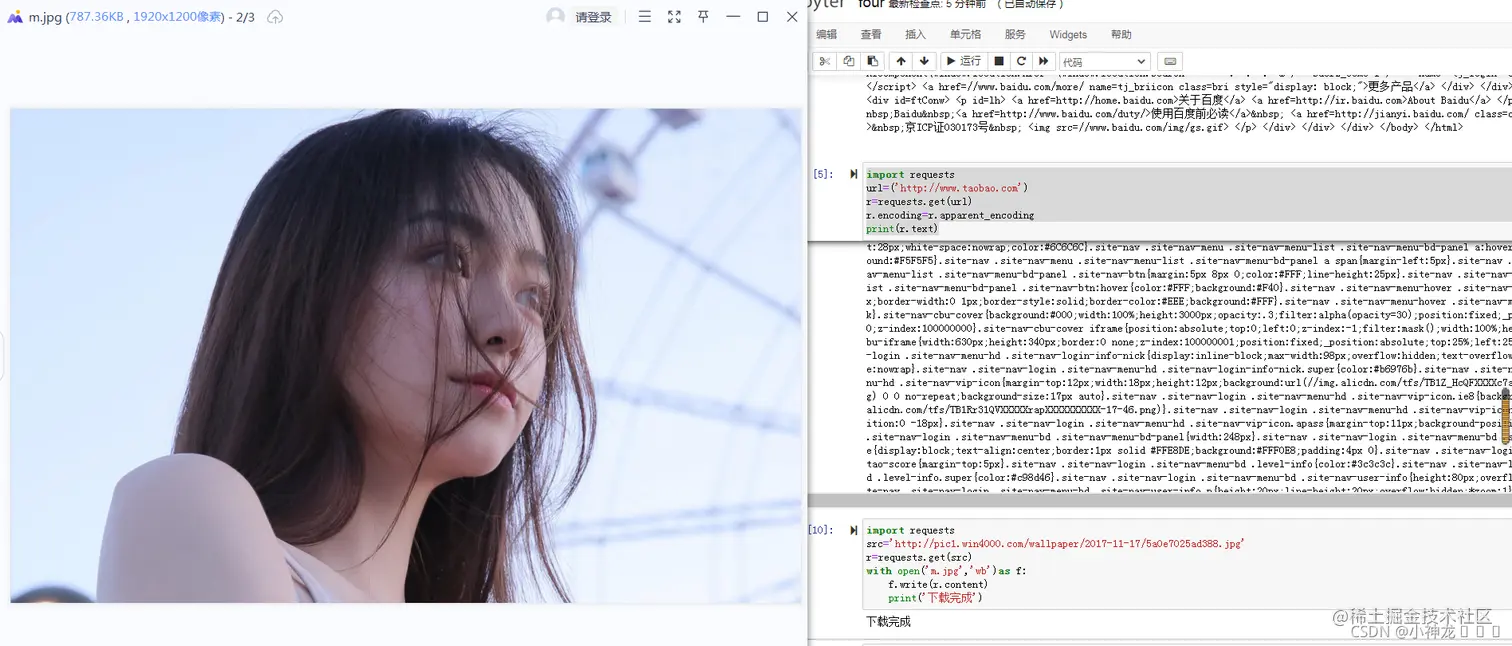1512x646 pixels.
Task: Restart the kernel with circular arrow
Action: [x=1021, y=61]
